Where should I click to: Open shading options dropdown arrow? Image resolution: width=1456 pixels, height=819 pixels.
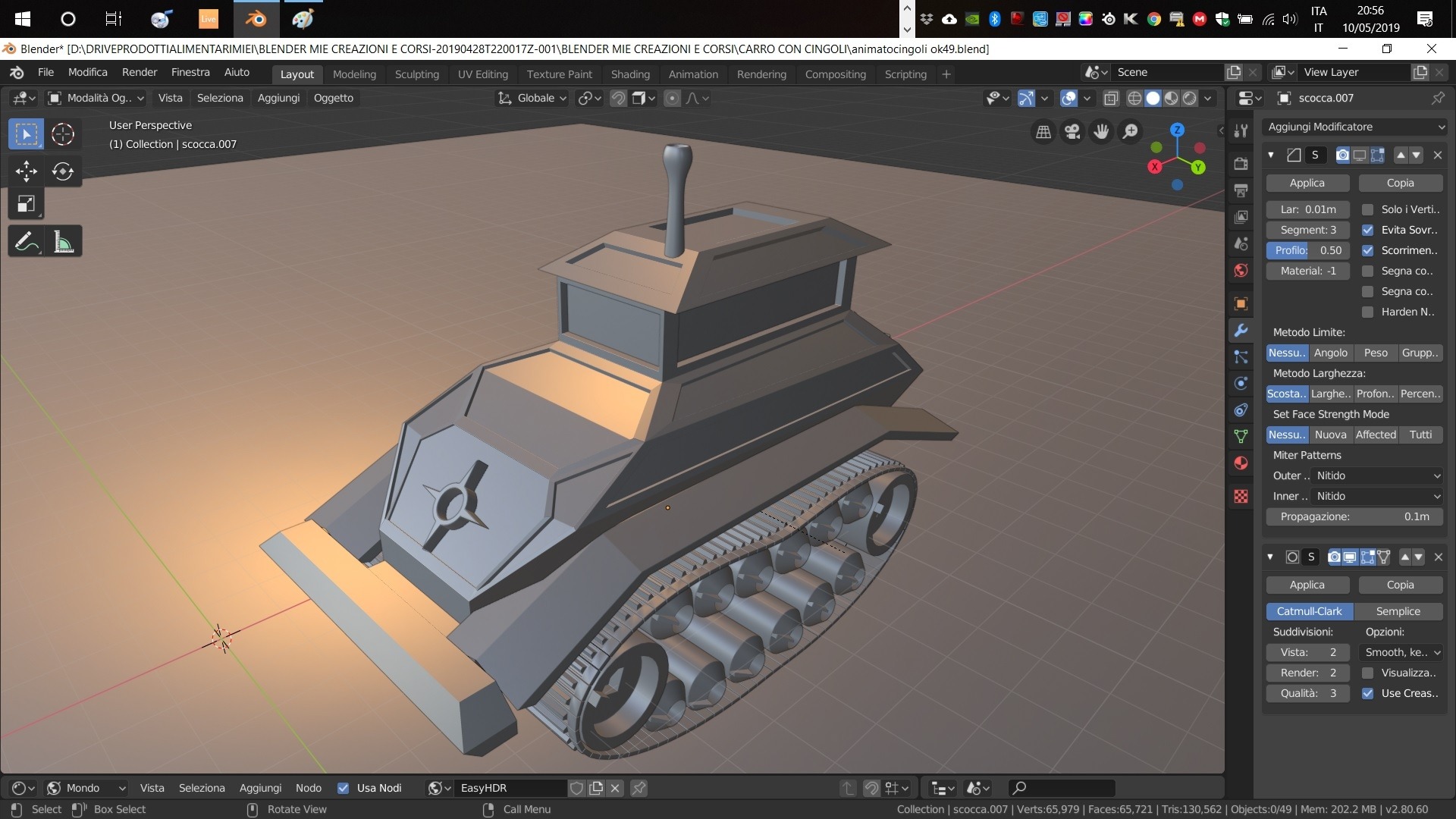pos(1208,98)
